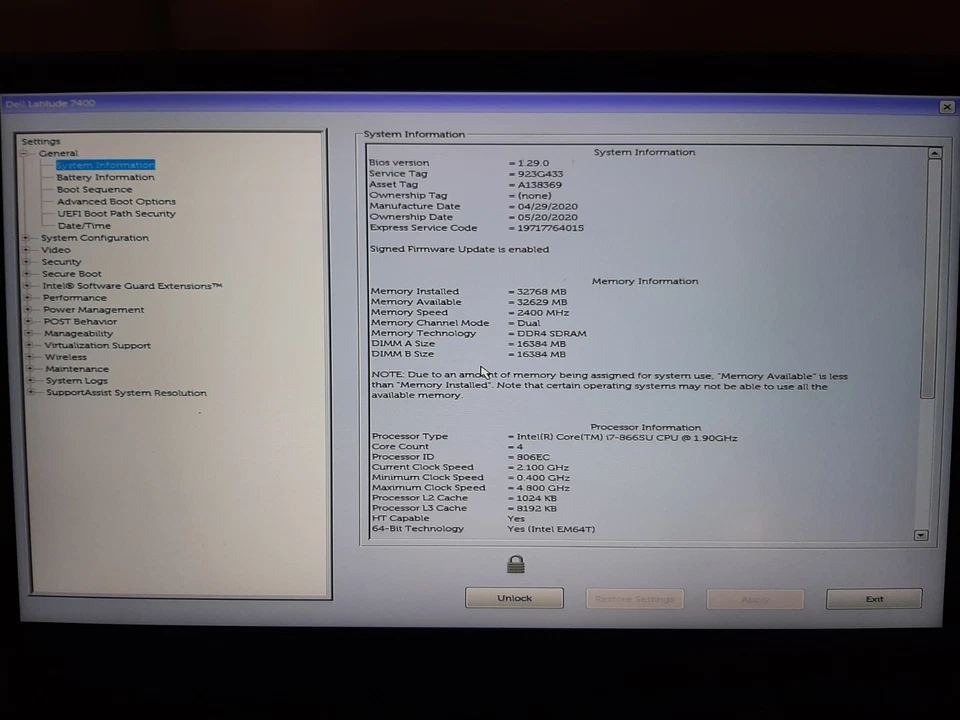Click the Unlock button
This screenshot has height=720, width=960.
tap(514, 597)
